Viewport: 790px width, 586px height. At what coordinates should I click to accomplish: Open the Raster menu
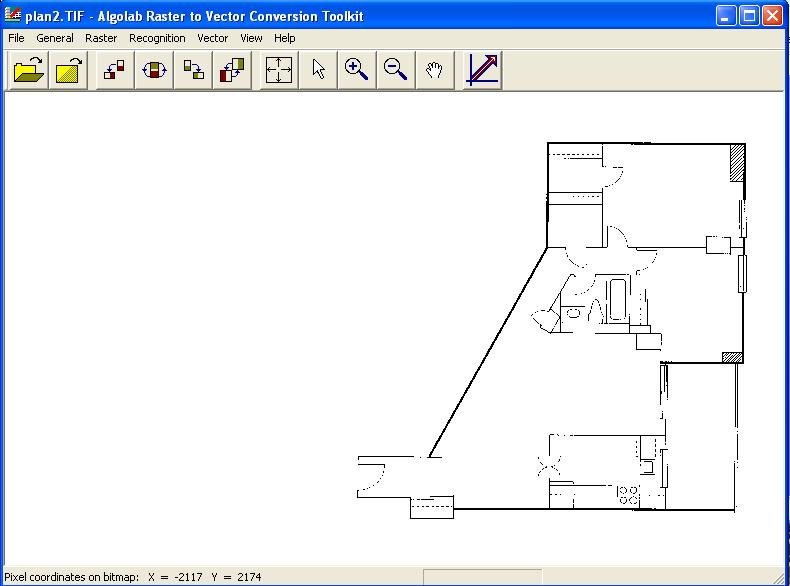point(101,38)
